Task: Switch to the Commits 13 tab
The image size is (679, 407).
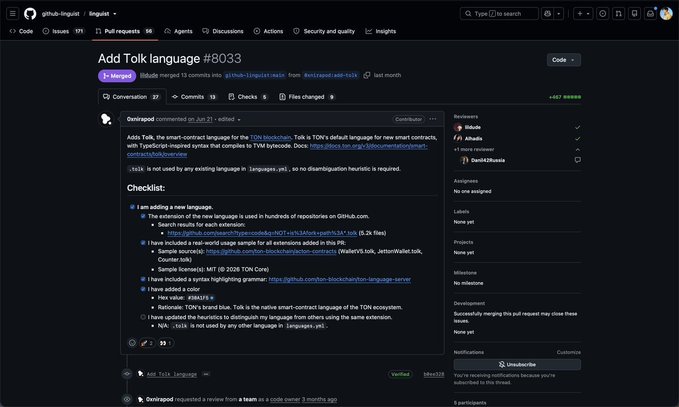Action: point(194,97)
